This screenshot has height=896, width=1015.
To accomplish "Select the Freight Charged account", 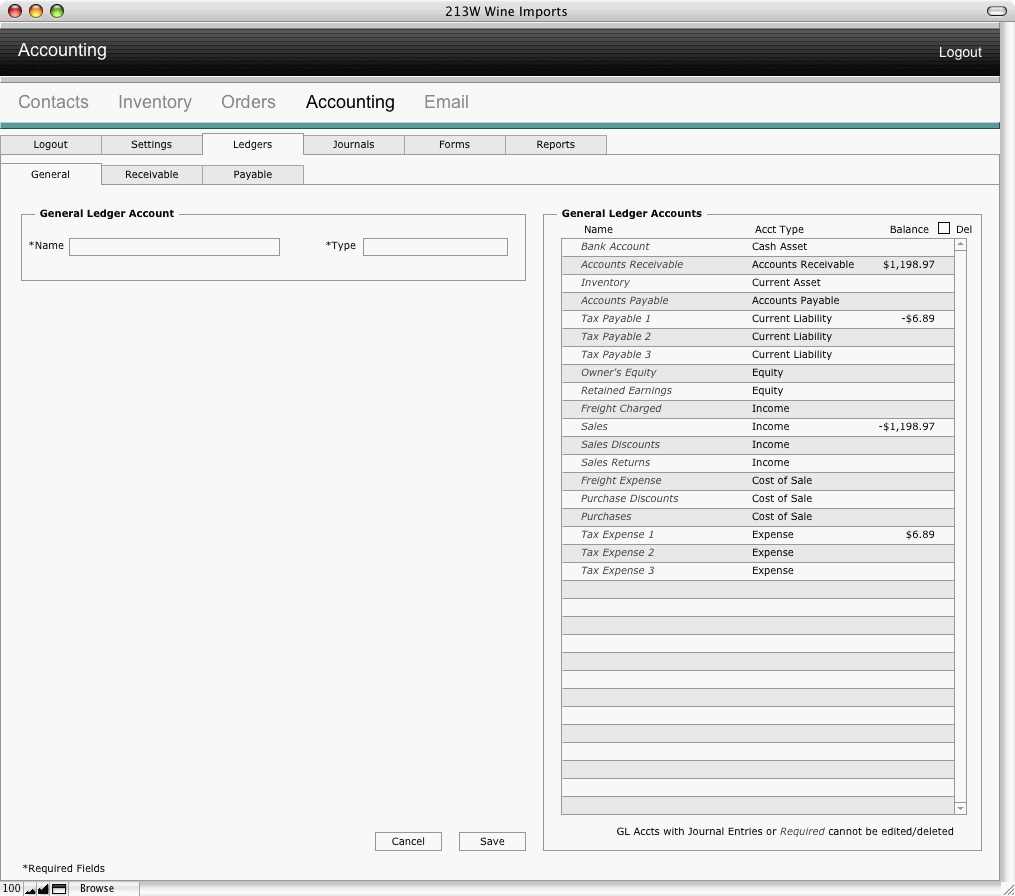I will pyautogui.click(x=621, y=409).
